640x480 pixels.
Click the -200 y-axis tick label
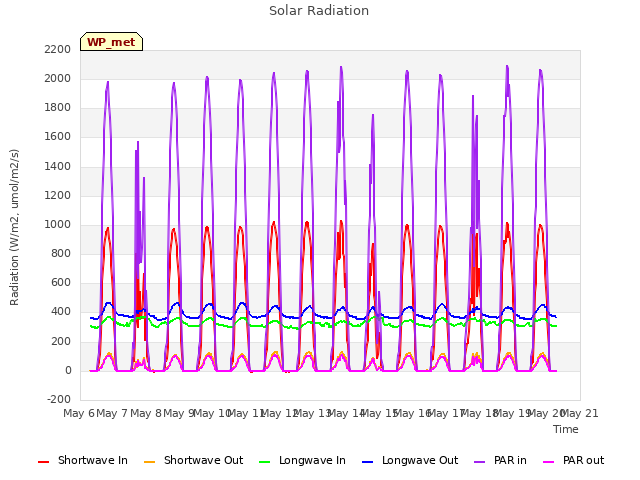pos(59,400)
